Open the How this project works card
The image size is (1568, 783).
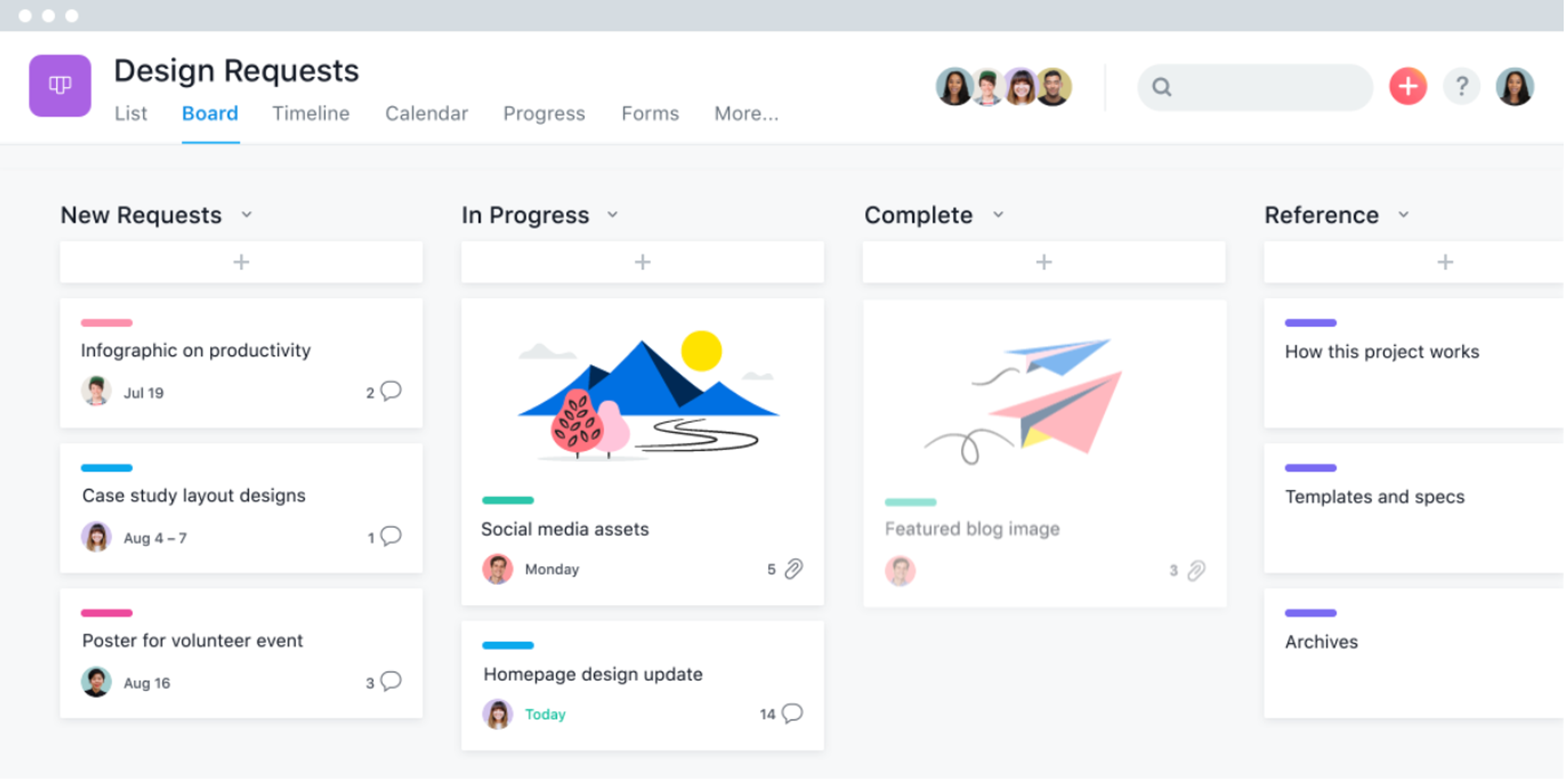[1413, 364]
